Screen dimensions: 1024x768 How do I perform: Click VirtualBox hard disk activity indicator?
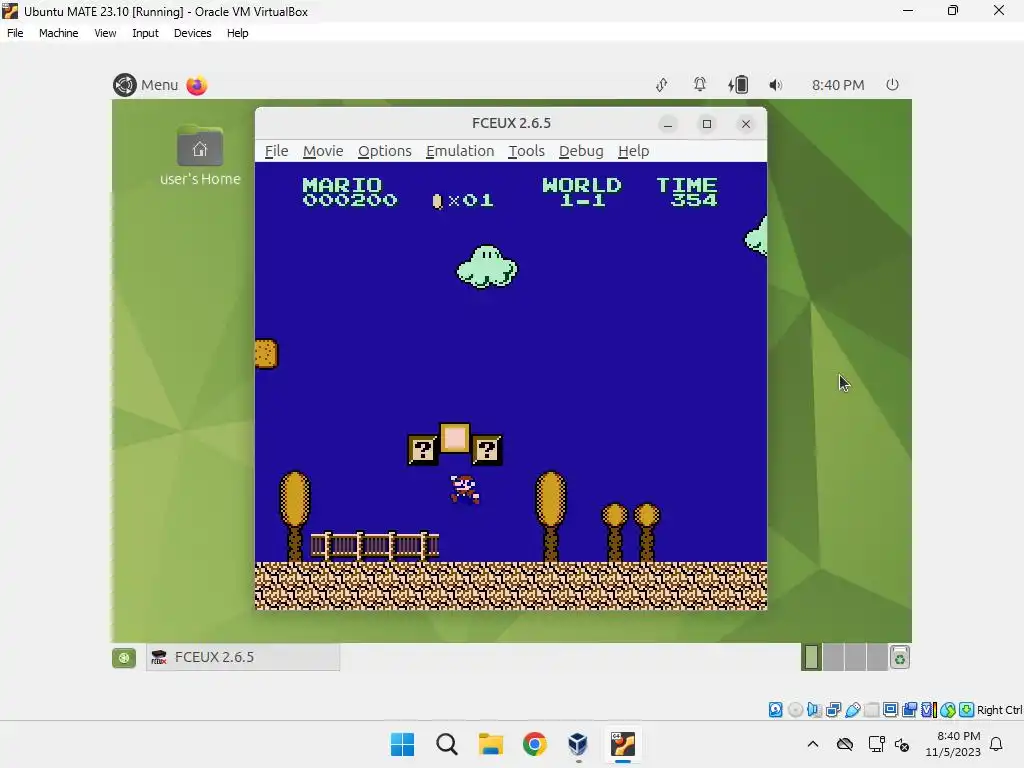[775, 709]
